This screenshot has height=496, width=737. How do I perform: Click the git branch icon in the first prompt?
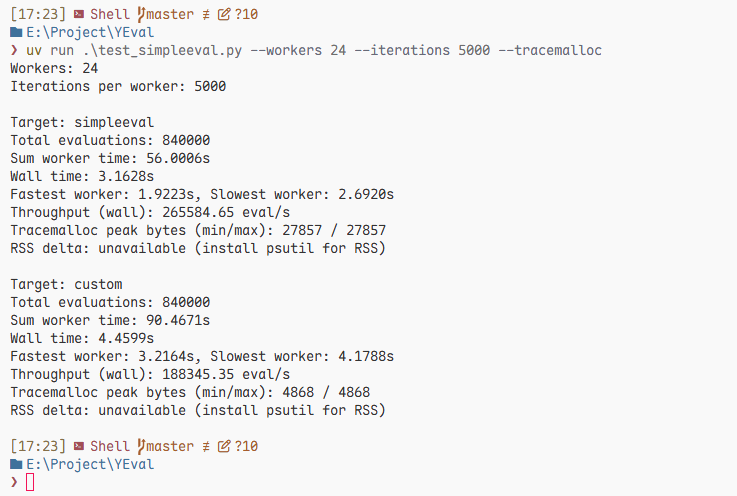(140, 15)
